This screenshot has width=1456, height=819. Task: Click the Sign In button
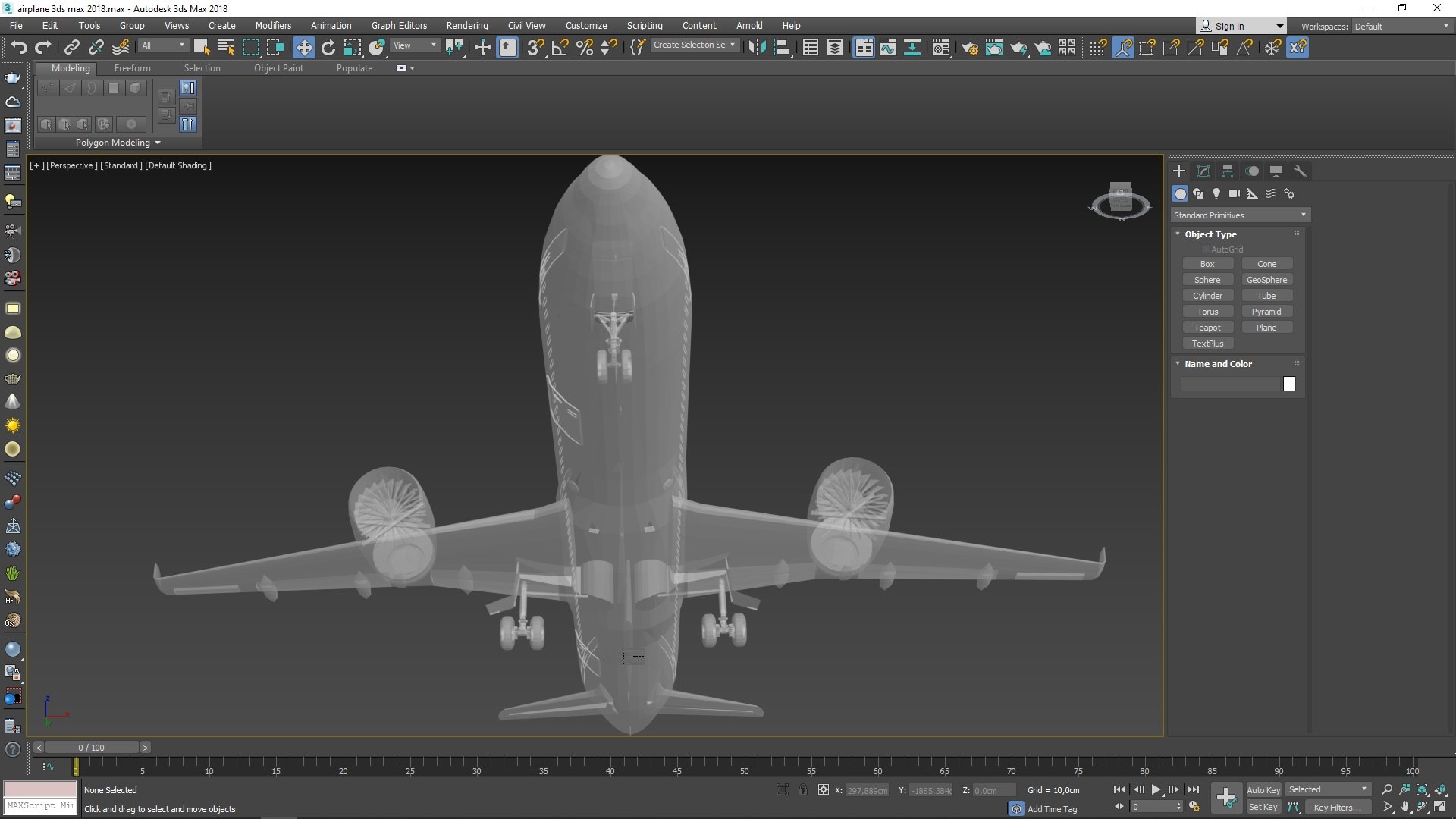point(1241,26)
